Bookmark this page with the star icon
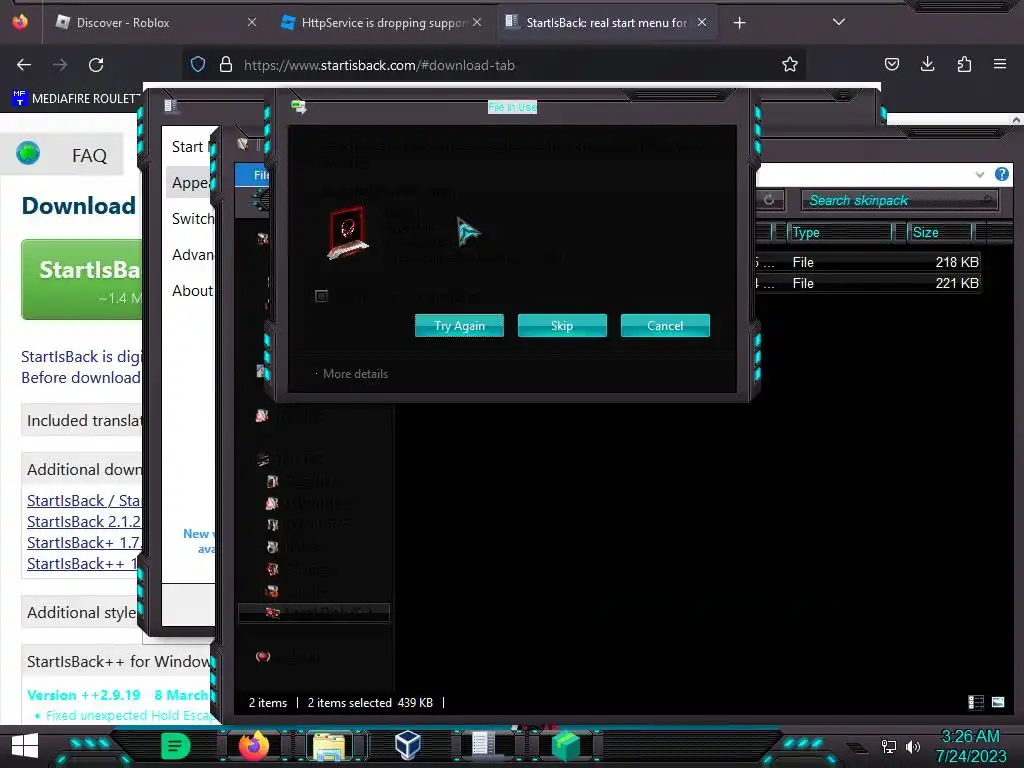 click(x=790, y=65)
